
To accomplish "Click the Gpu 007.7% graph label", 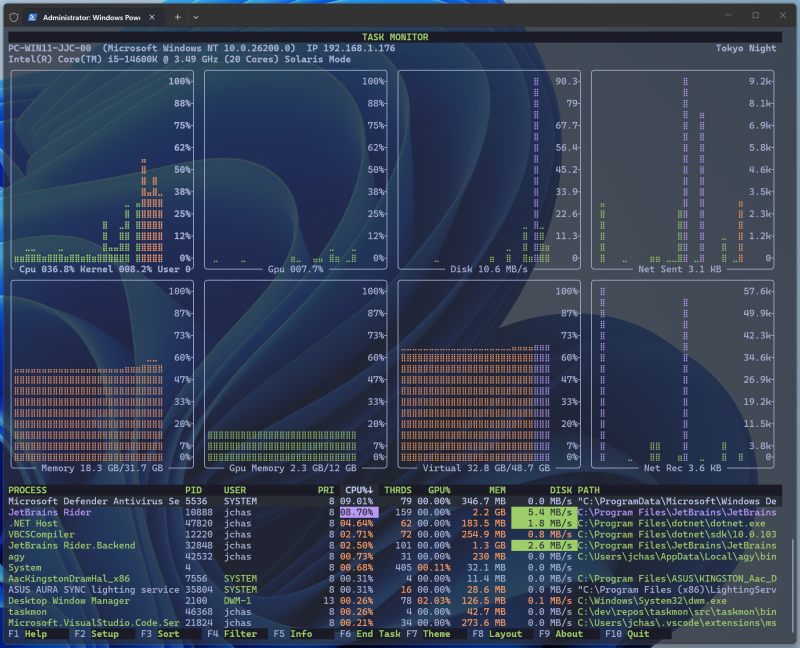I will [295, 269].
